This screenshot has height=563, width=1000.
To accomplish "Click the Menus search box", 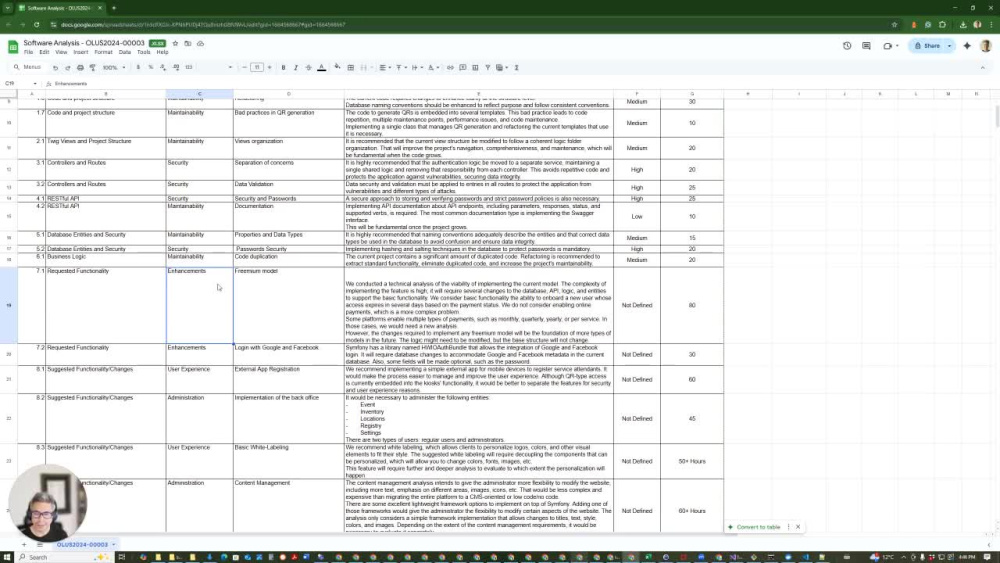I will point(28,68).
